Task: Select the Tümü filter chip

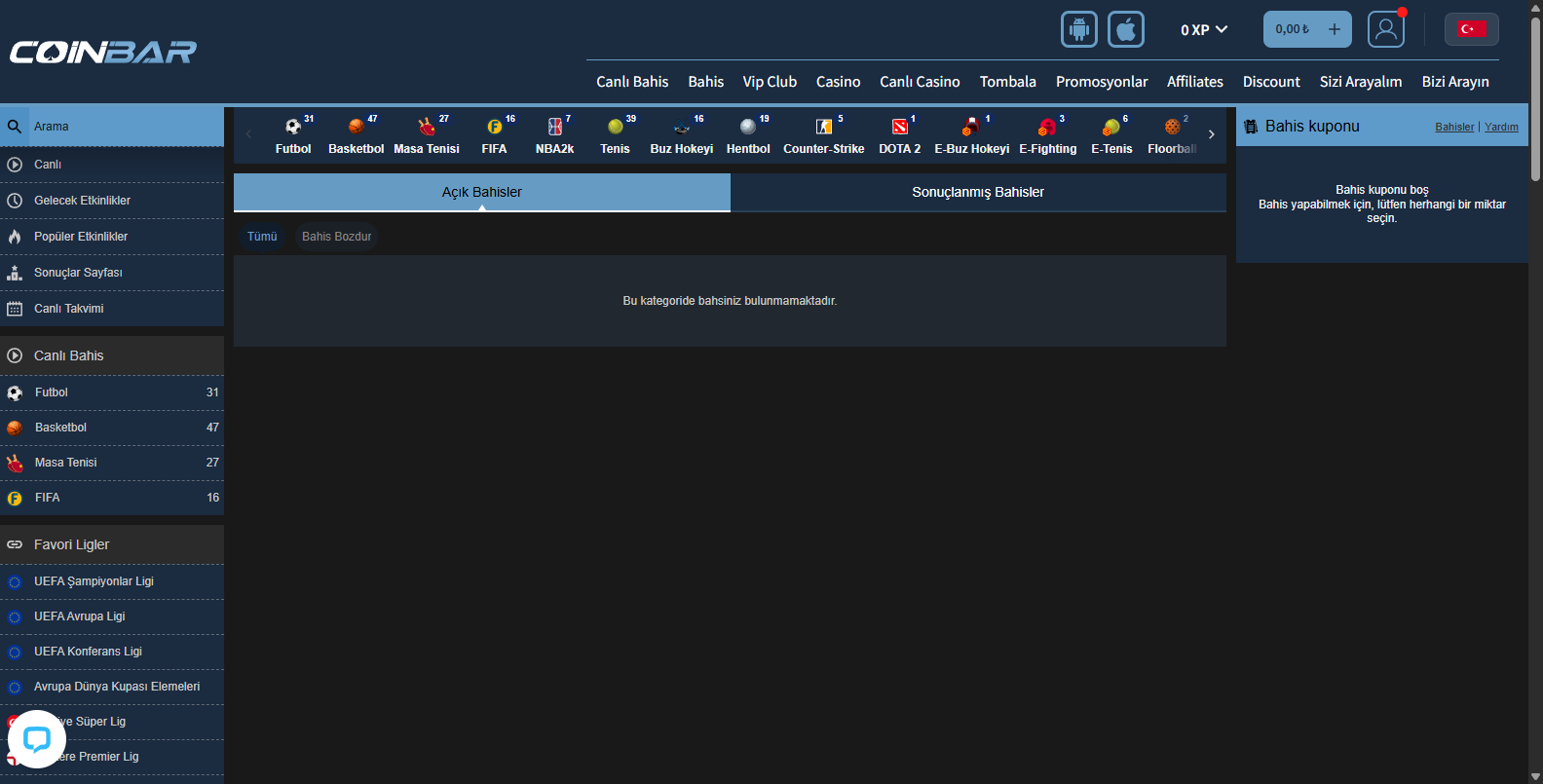Action: pyautogui.click(x=262, y=237)
